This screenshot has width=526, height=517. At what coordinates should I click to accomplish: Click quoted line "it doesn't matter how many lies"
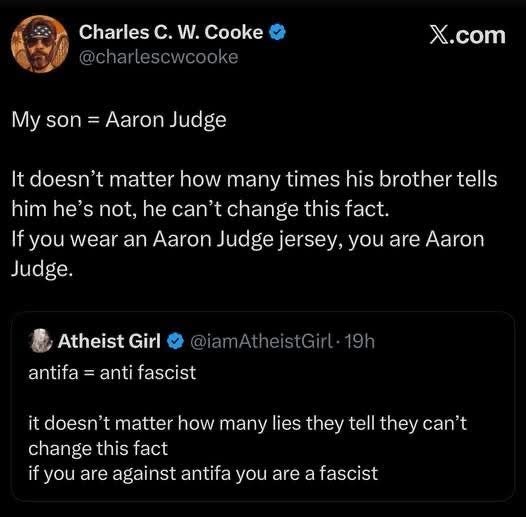[248, 423]
